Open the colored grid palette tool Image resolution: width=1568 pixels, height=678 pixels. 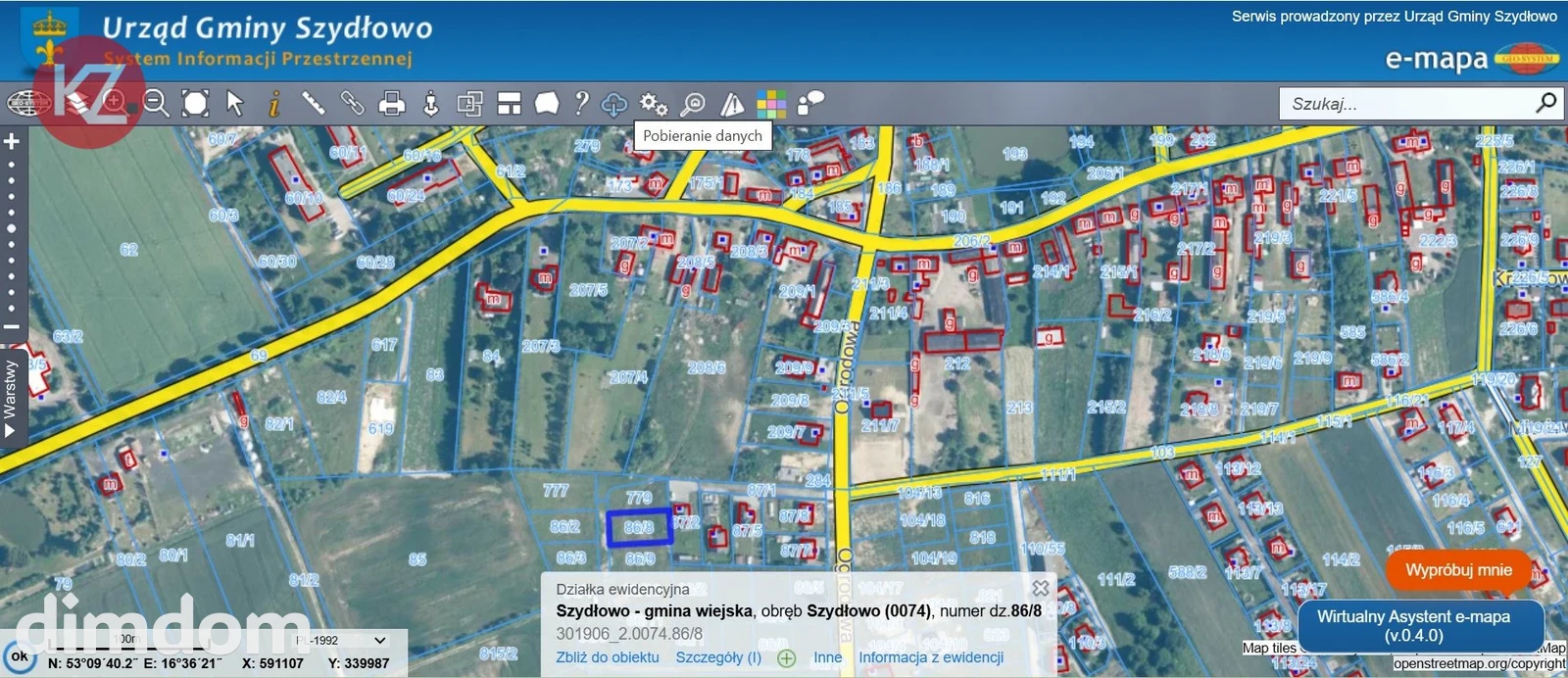click(x=771, y=103)
